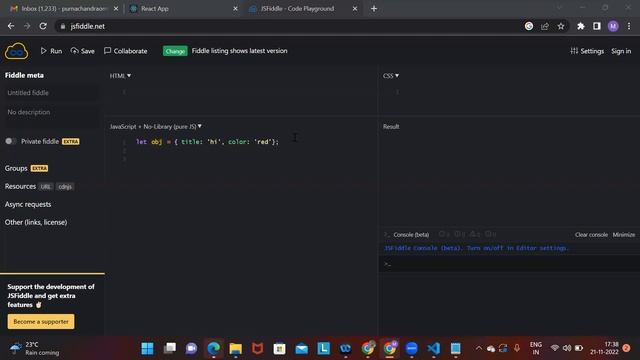
Task: Go forward in browser history
Action: point(27,26)
